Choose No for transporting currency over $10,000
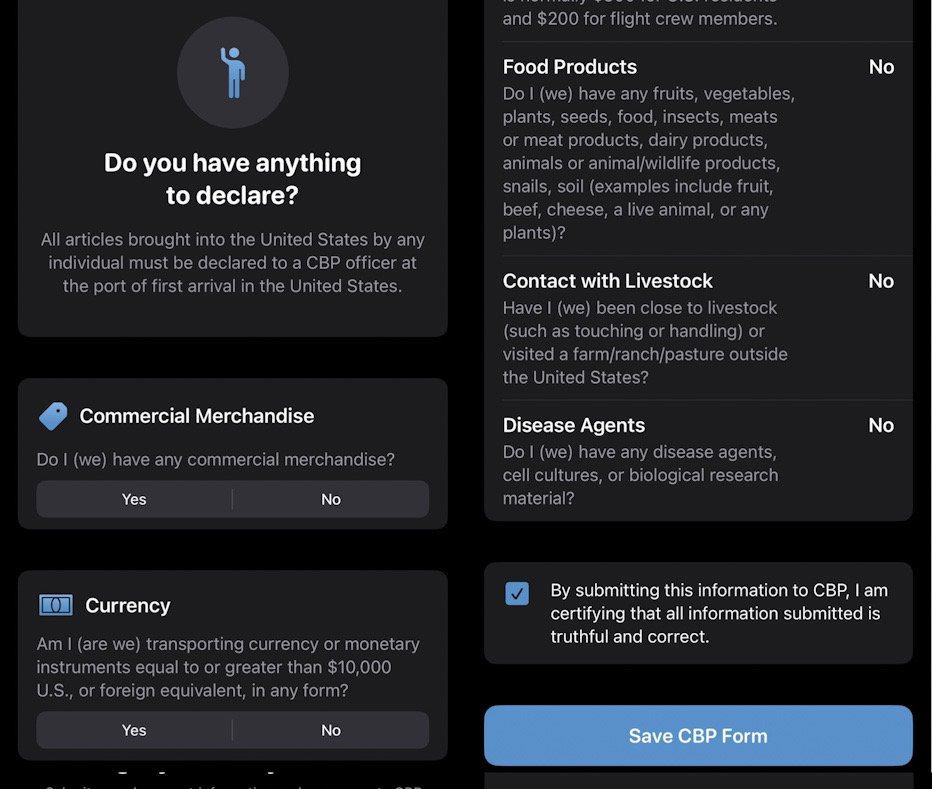The image size is (932, 789). pos(330,730)
